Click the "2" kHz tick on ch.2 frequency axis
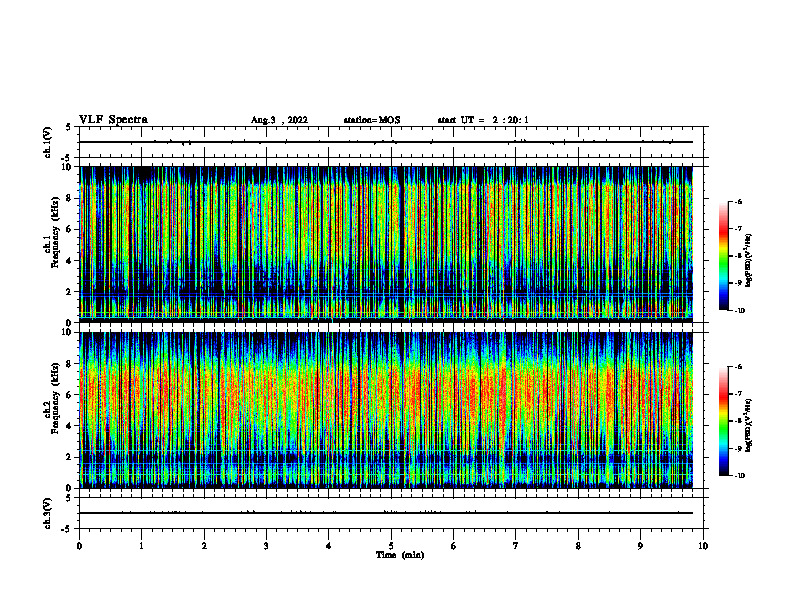 [x=70, y=457]
